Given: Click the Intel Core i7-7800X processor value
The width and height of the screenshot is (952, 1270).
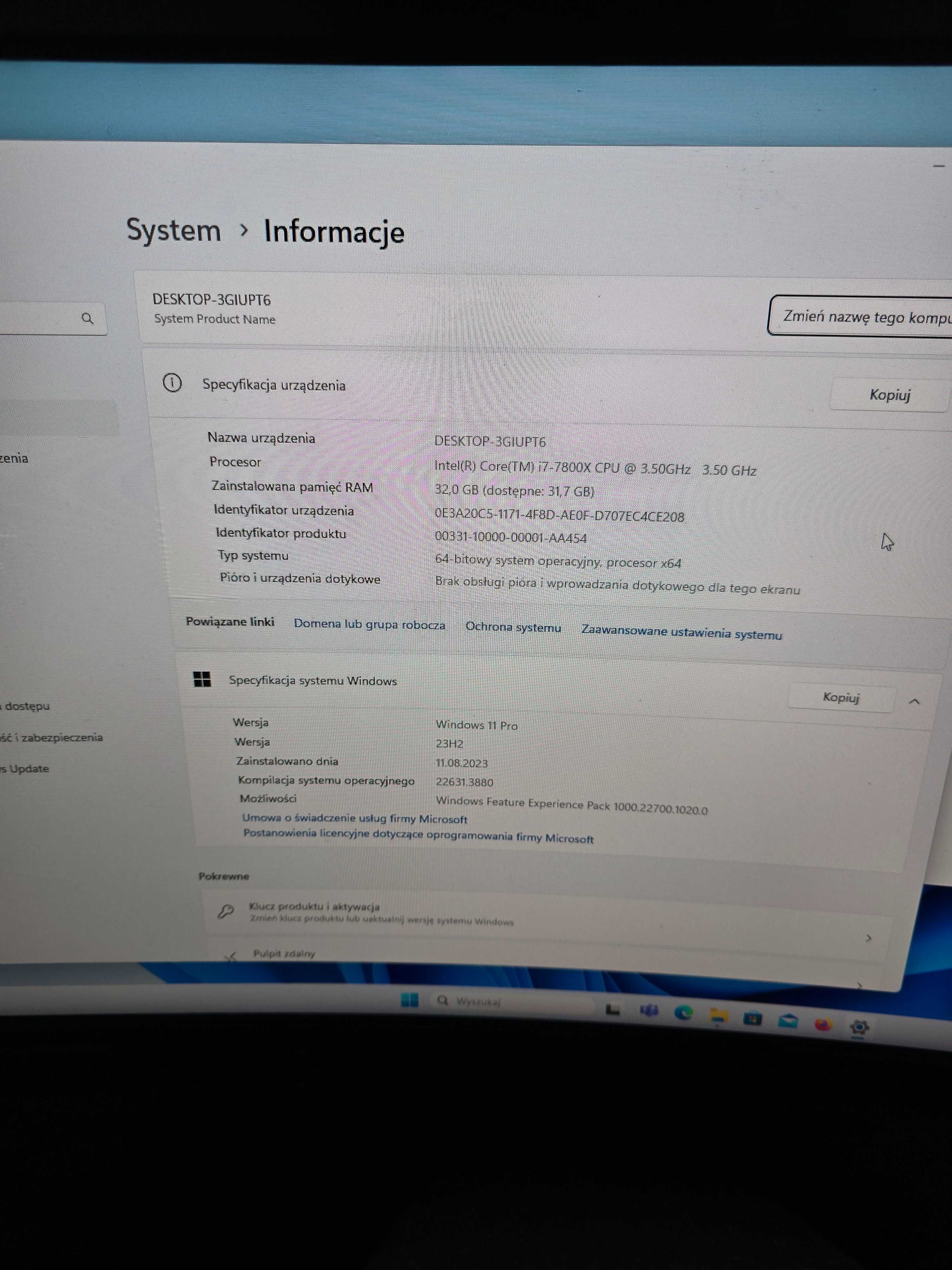Looking at the screenshot, I should 595,467.
